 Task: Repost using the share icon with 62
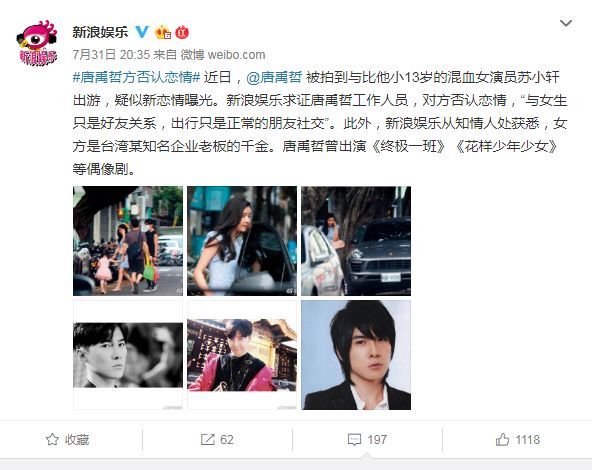coord(217,439)
